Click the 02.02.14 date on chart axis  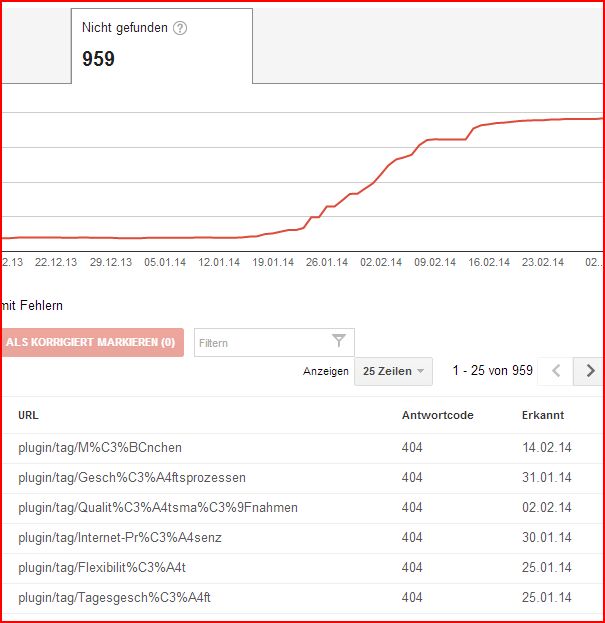(x=381, y=263)
